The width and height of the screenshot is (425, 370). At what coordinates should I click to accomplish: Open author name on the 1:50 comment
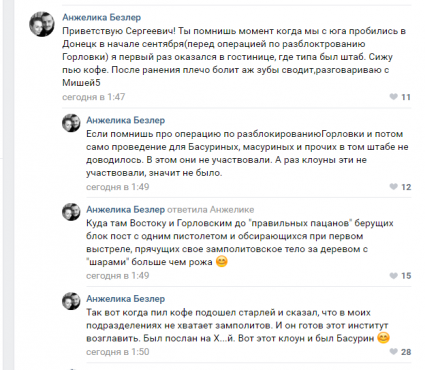125,299
